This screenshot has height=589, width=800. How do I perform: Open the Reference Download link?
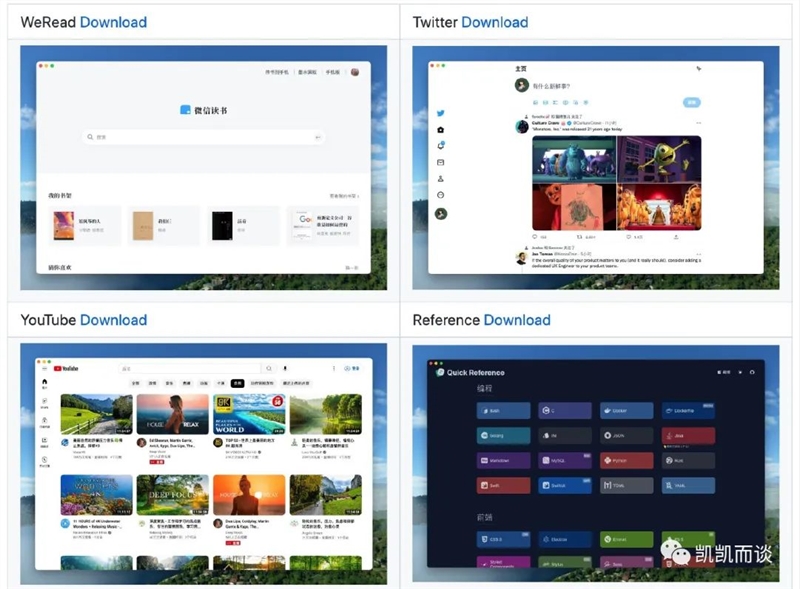pyautogui.click(x=516, y=320)
